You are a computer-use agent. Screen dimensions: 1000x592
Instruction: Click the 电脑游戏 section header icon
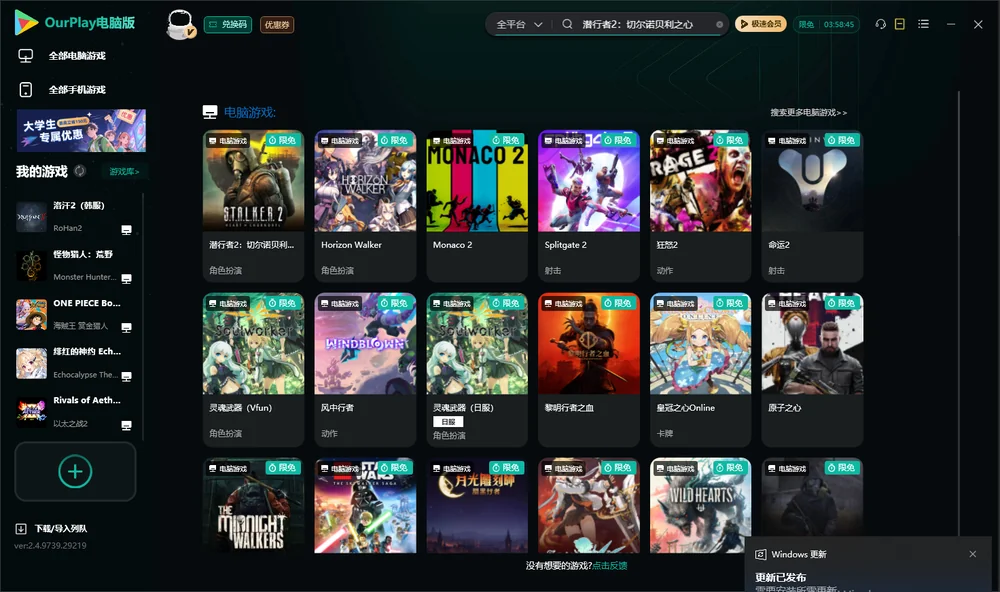point(210,112)
